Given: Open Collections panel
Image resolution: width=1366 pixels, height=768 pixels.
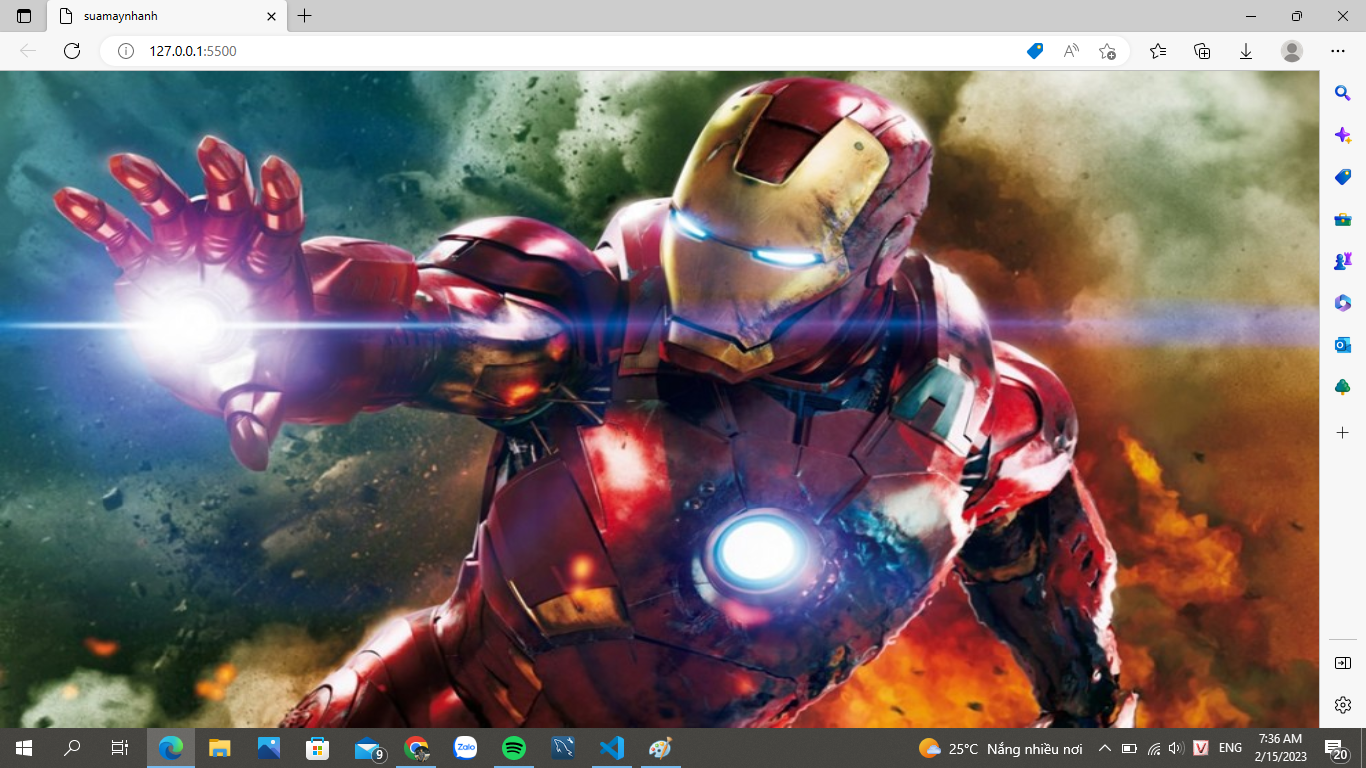Looking at the screenshot, I should tap(1202, 51).
